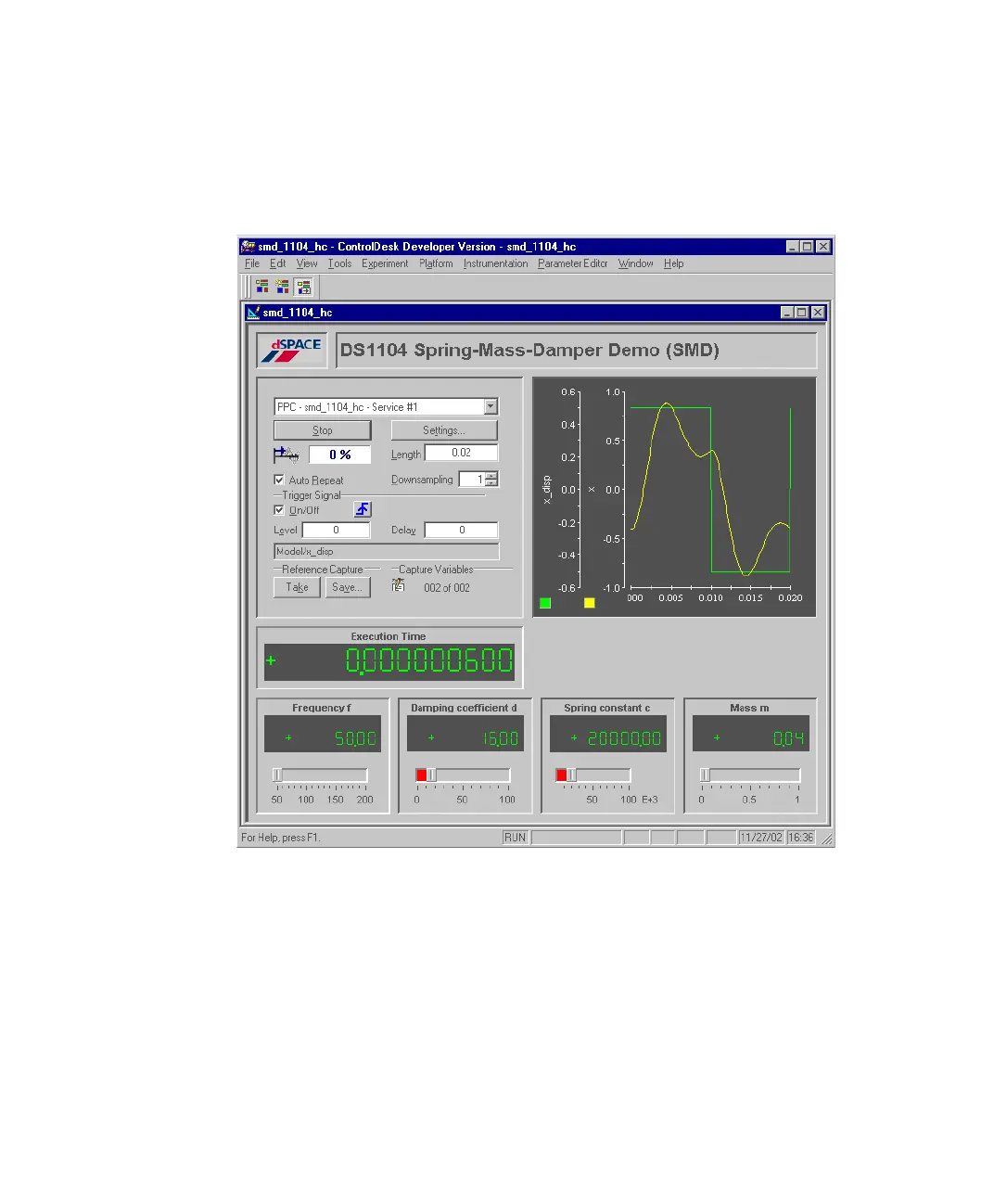Uncheck the Auto Repeat checkbox
The image size is (994, 1204).
tap(279, 480)
